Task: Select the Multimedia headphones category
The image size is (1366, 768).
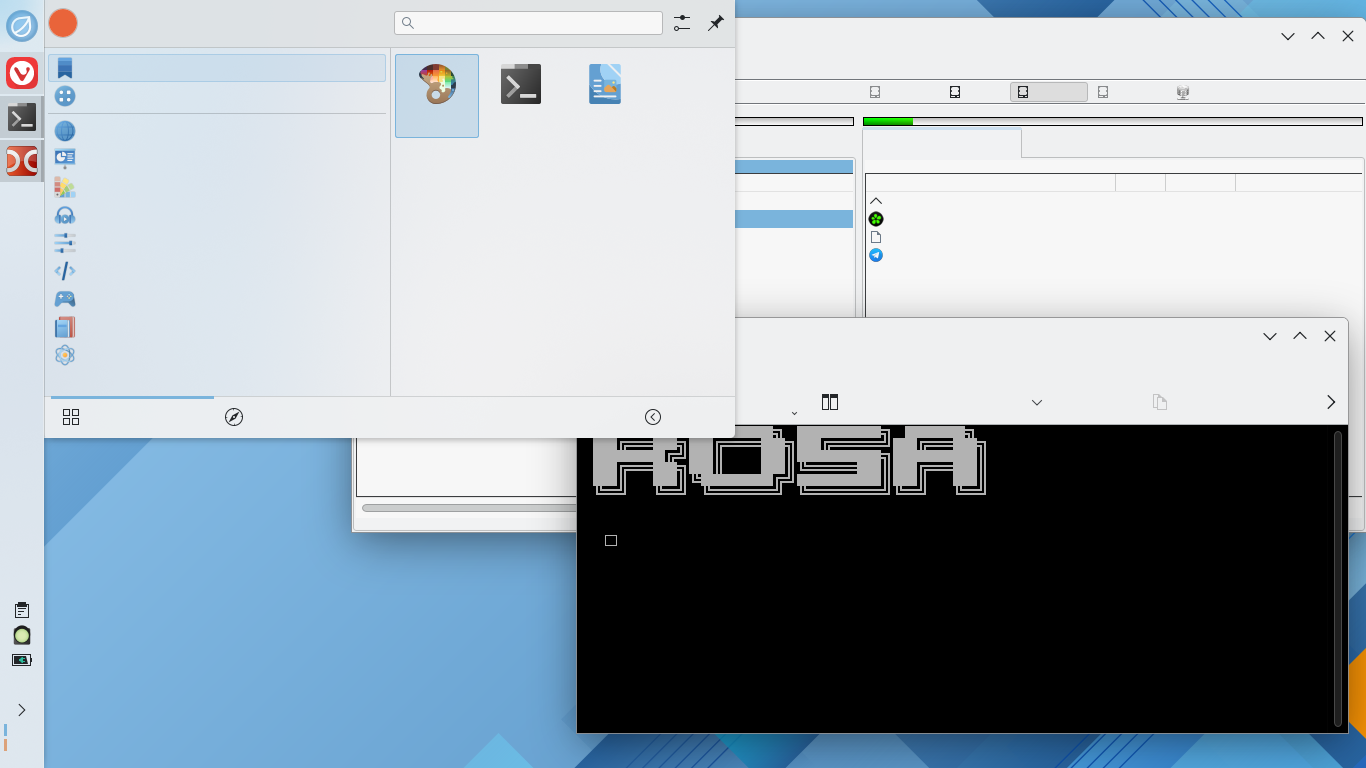Action: click(x=65, y=215)
